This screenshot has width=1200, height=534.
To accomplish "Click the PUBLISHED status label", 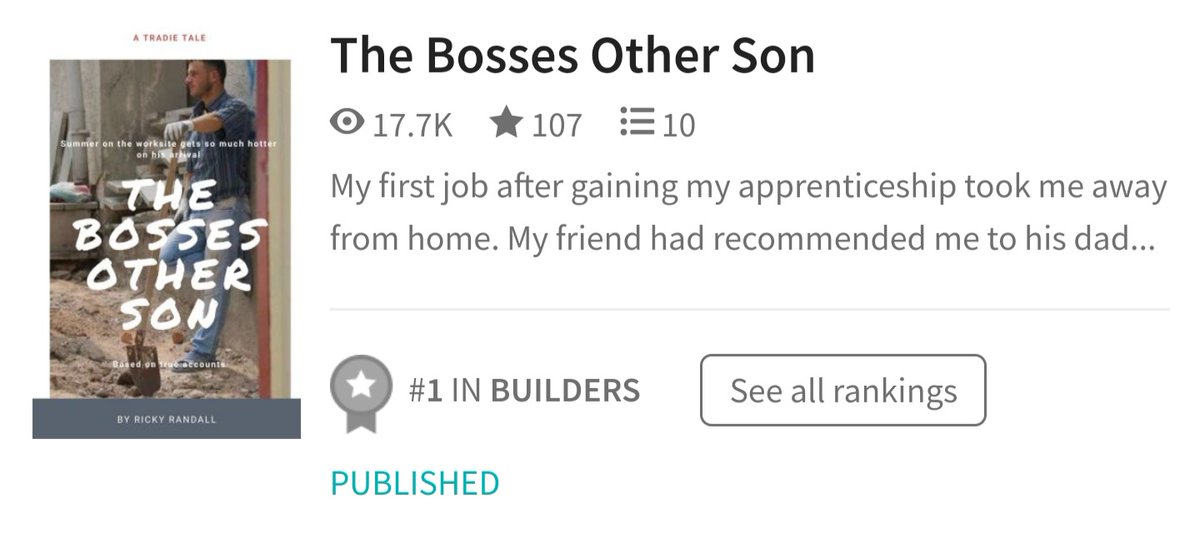I will coord(415,483).
